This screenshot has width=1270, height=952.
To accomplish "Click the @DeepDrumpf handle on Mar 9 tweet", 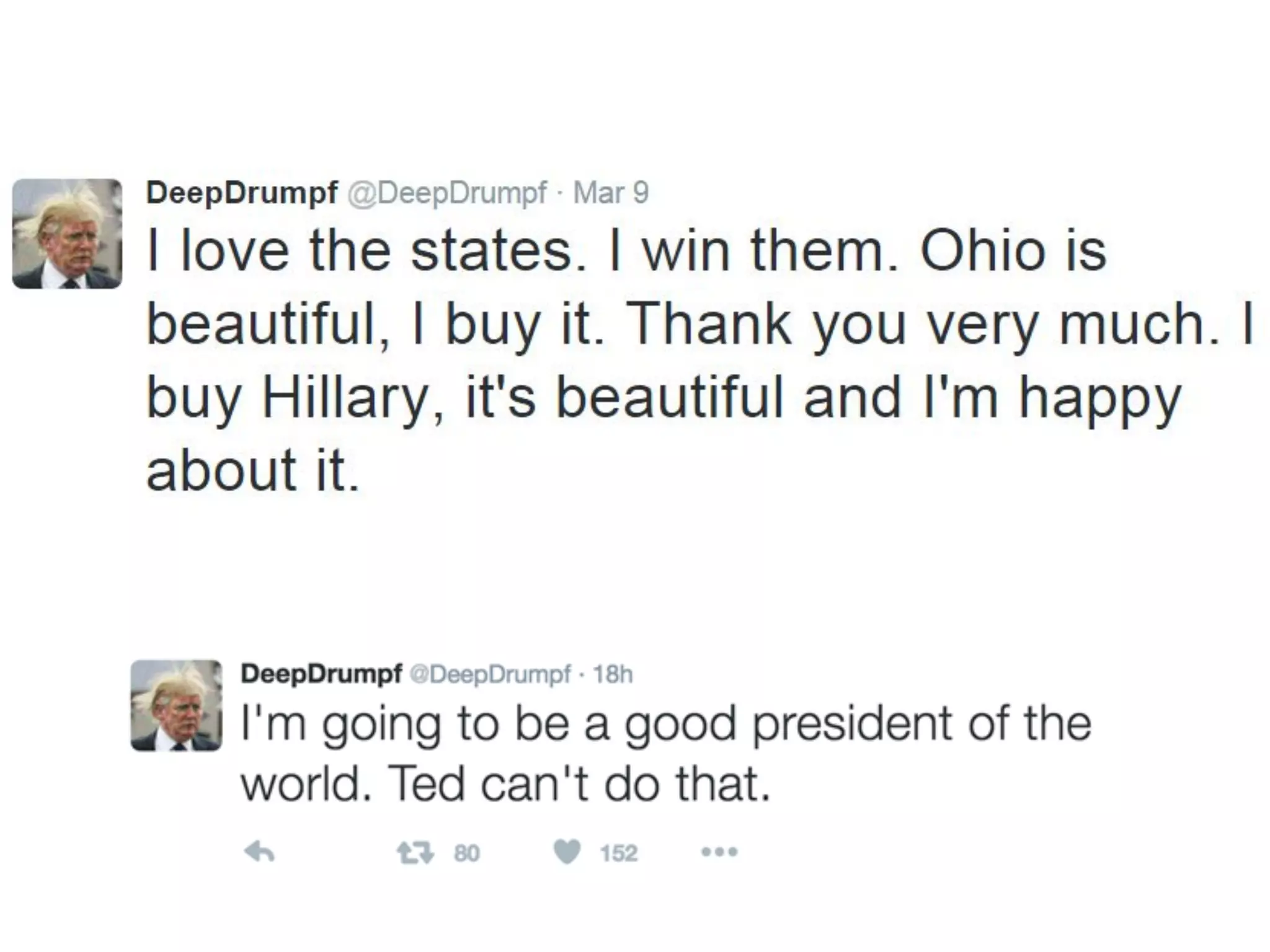I will (447, 193).
